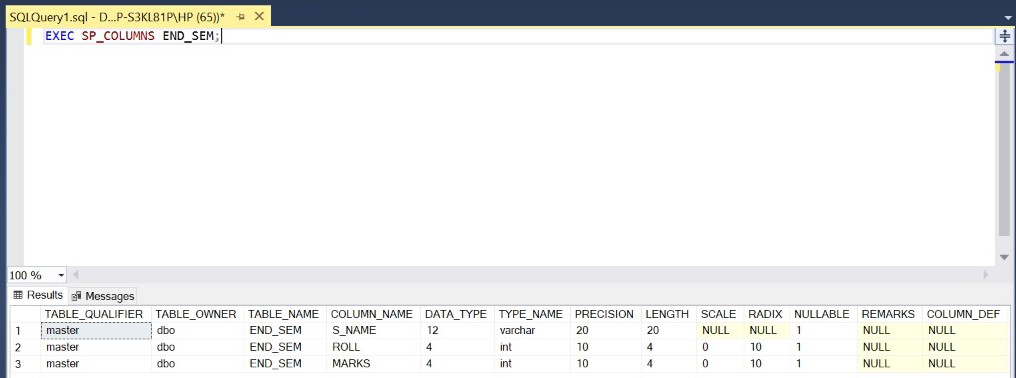Open the 100 % zoom dropdown

tap(36, 275)
